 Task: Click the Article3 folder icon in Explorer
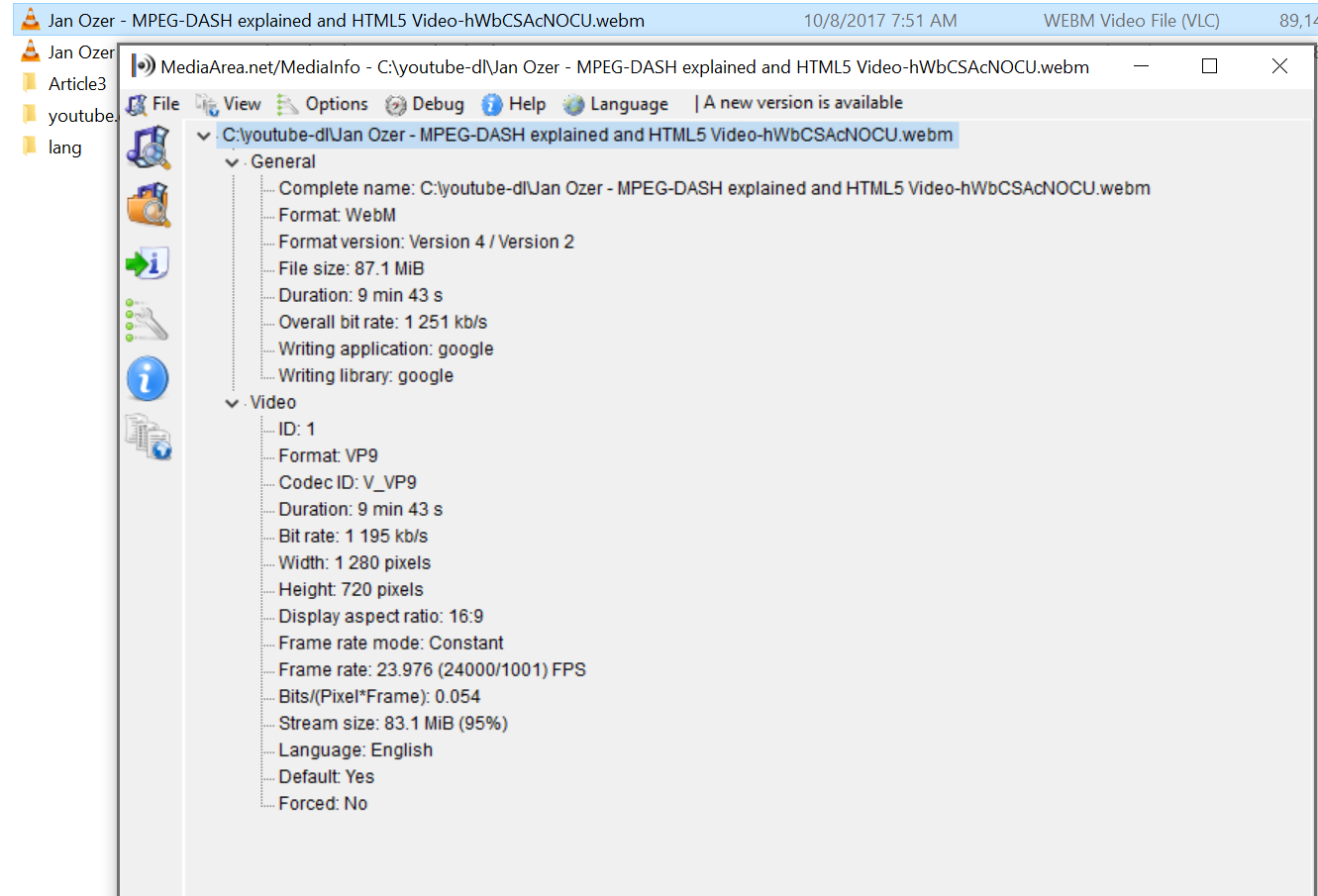coord(30,82)
